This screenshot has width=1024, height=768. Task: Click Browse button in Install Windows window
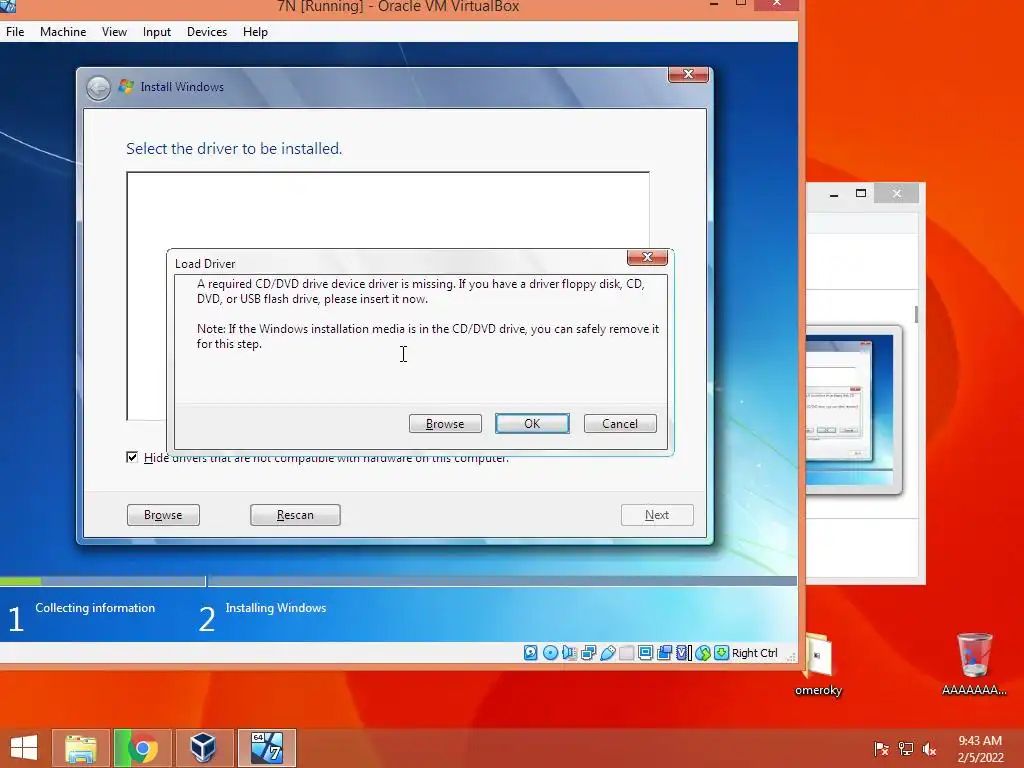click(163, 515)
